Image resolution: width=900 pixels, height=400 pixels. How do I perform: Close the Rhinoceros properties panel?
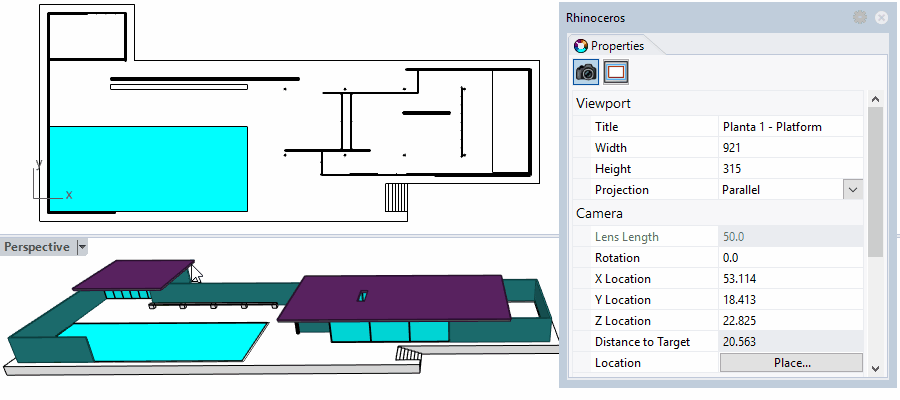[881, 17]
